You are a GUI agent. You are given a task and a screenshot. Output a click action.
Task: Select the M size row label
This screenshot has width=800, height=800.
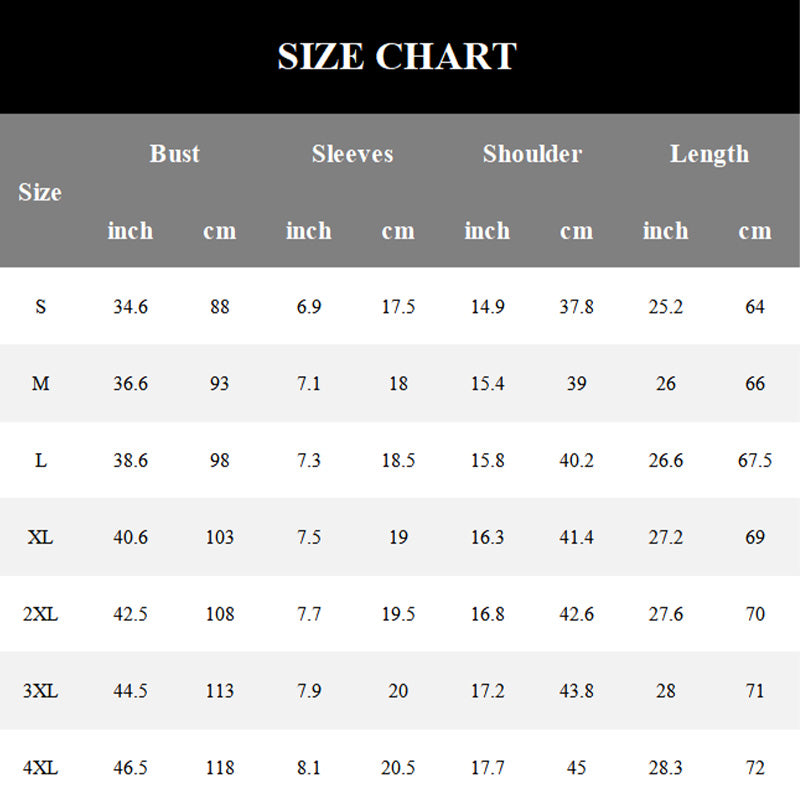click(40, 384)
